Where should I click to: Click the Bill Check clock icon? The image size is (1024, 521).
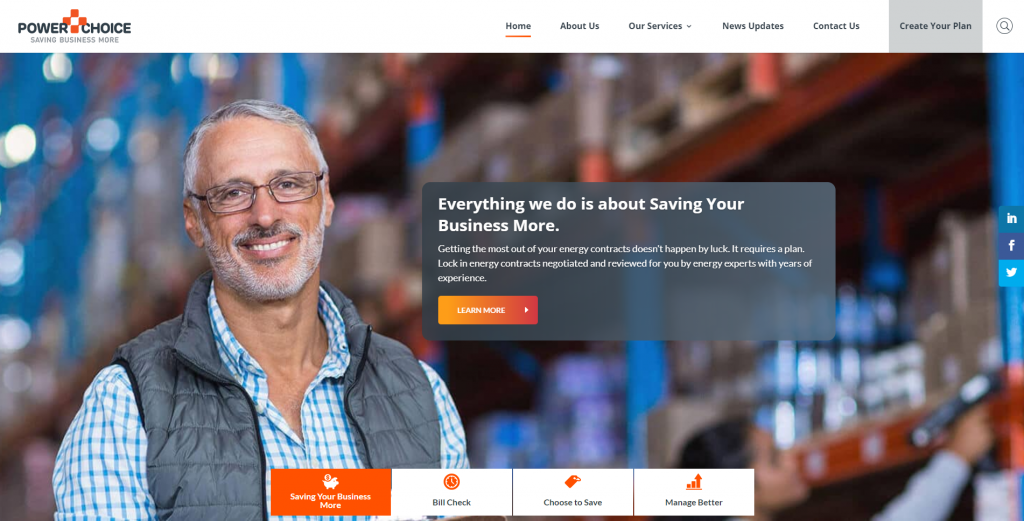coord(451,482)
